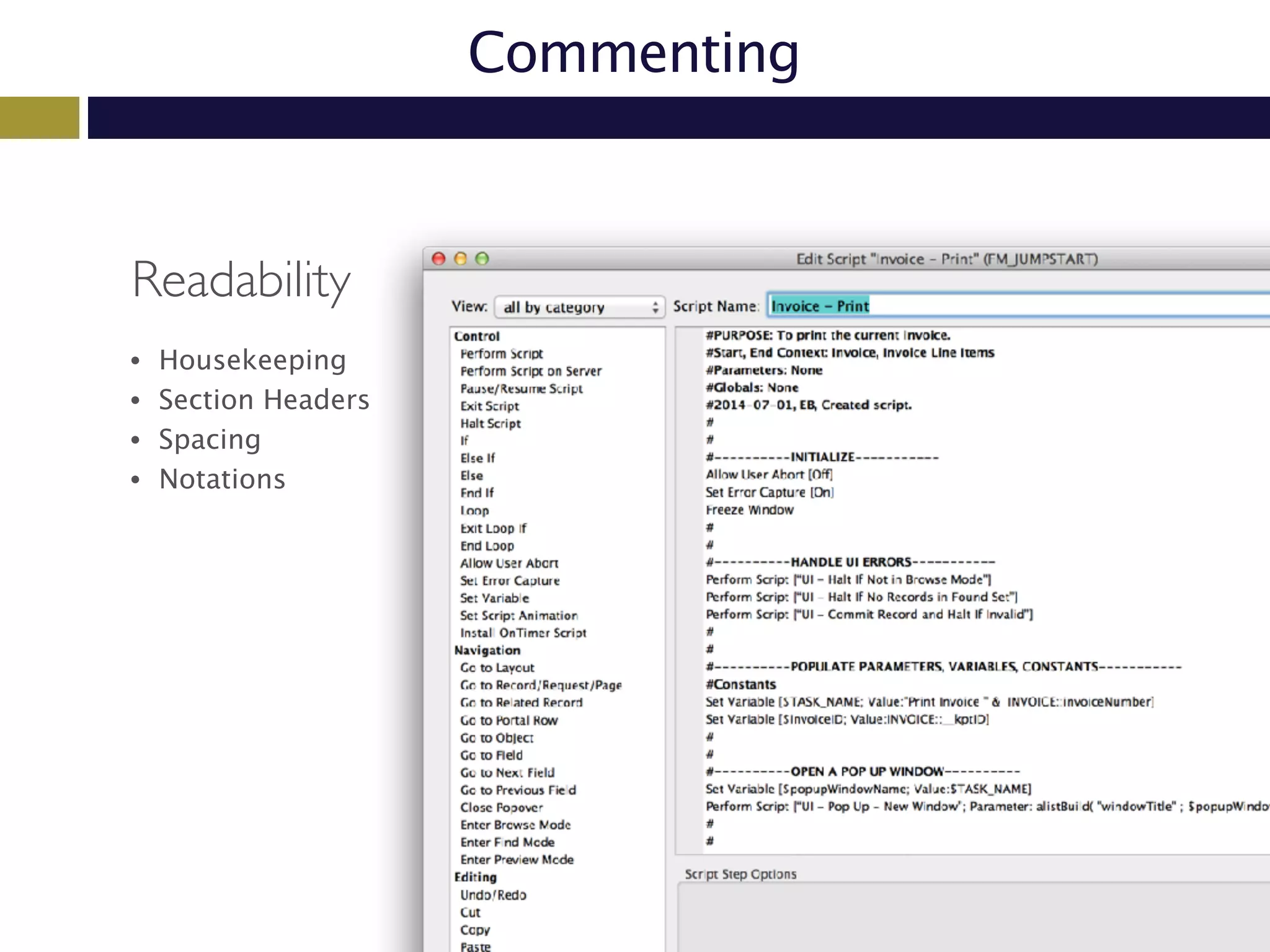1270x952 pixels.
Task: Select 'Pause/Resume Script' step
Action: coord(521,389)
